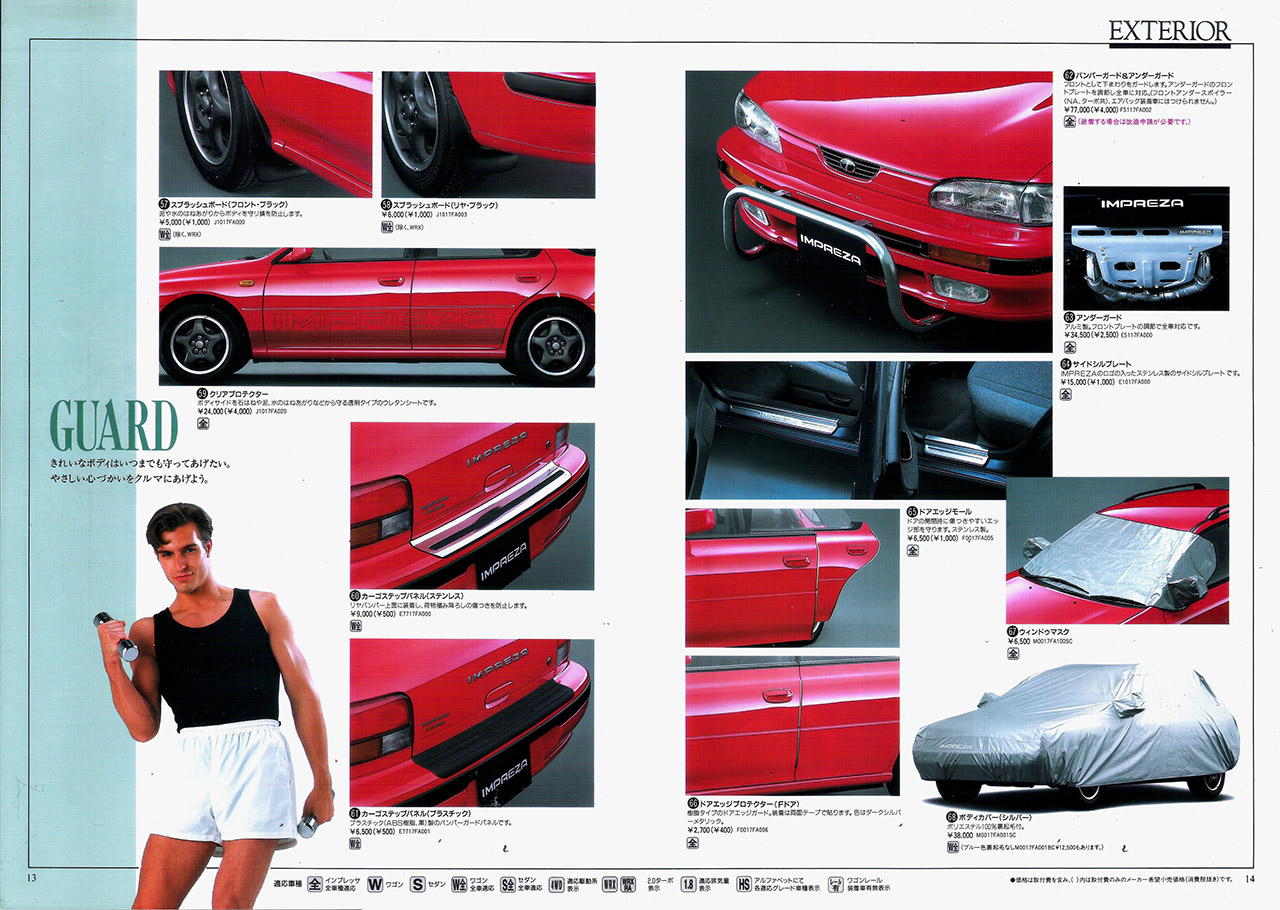Click the door edge protector closed-door photo
Image resolution: width=1280 pixels, height=910 pixels.
[x=792, y=726]
